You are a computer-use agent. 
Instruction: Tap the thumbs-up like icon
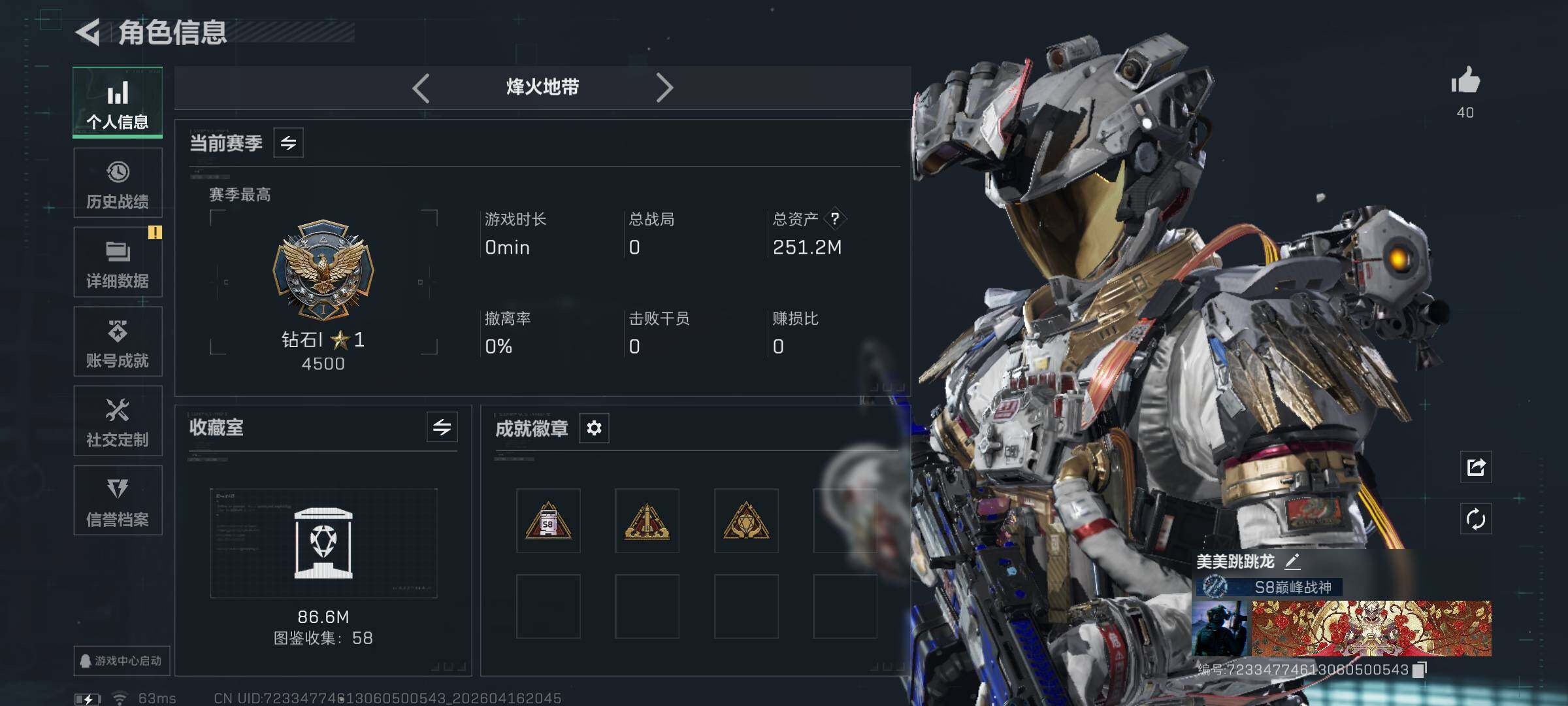click(x=1465, y=81)
